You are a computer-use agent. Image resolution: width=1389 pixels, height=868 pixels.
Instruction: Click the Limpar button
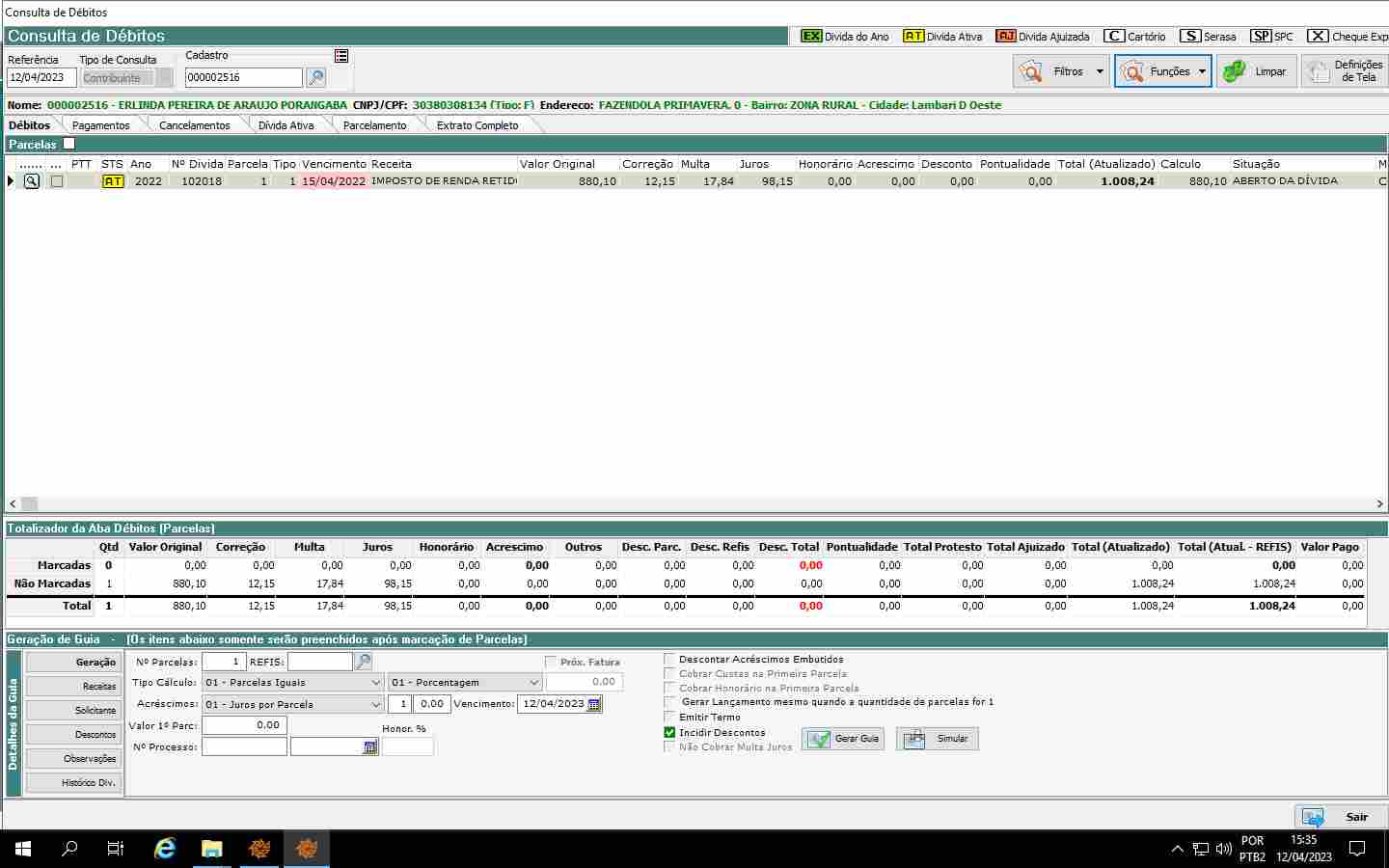pyautogui.click(x=1256, y=71)
